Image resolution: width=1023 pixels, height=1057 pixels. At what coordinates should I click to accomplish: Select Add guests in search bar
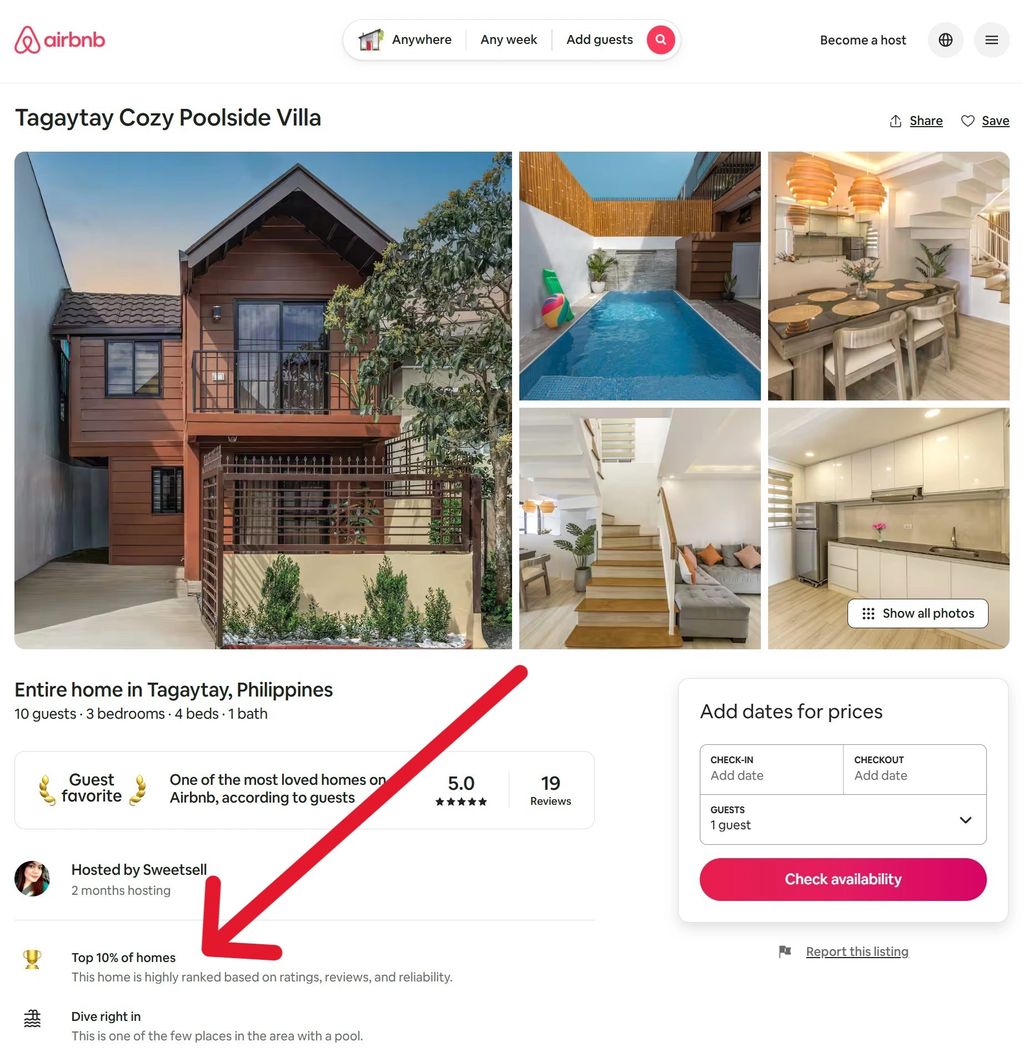click(x=599, y=40)
